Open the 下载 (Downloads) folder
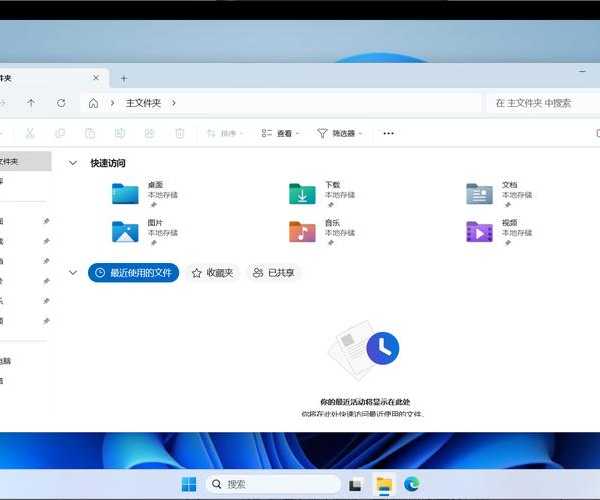This screenshot has height=500, width=600. coord(302,193)
